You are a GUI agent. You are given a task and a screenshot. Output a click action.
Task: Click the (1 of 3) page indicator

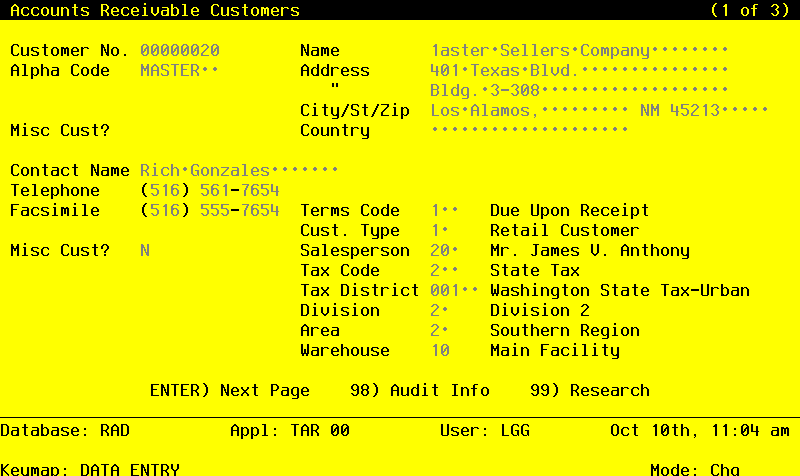click(749, 10)
